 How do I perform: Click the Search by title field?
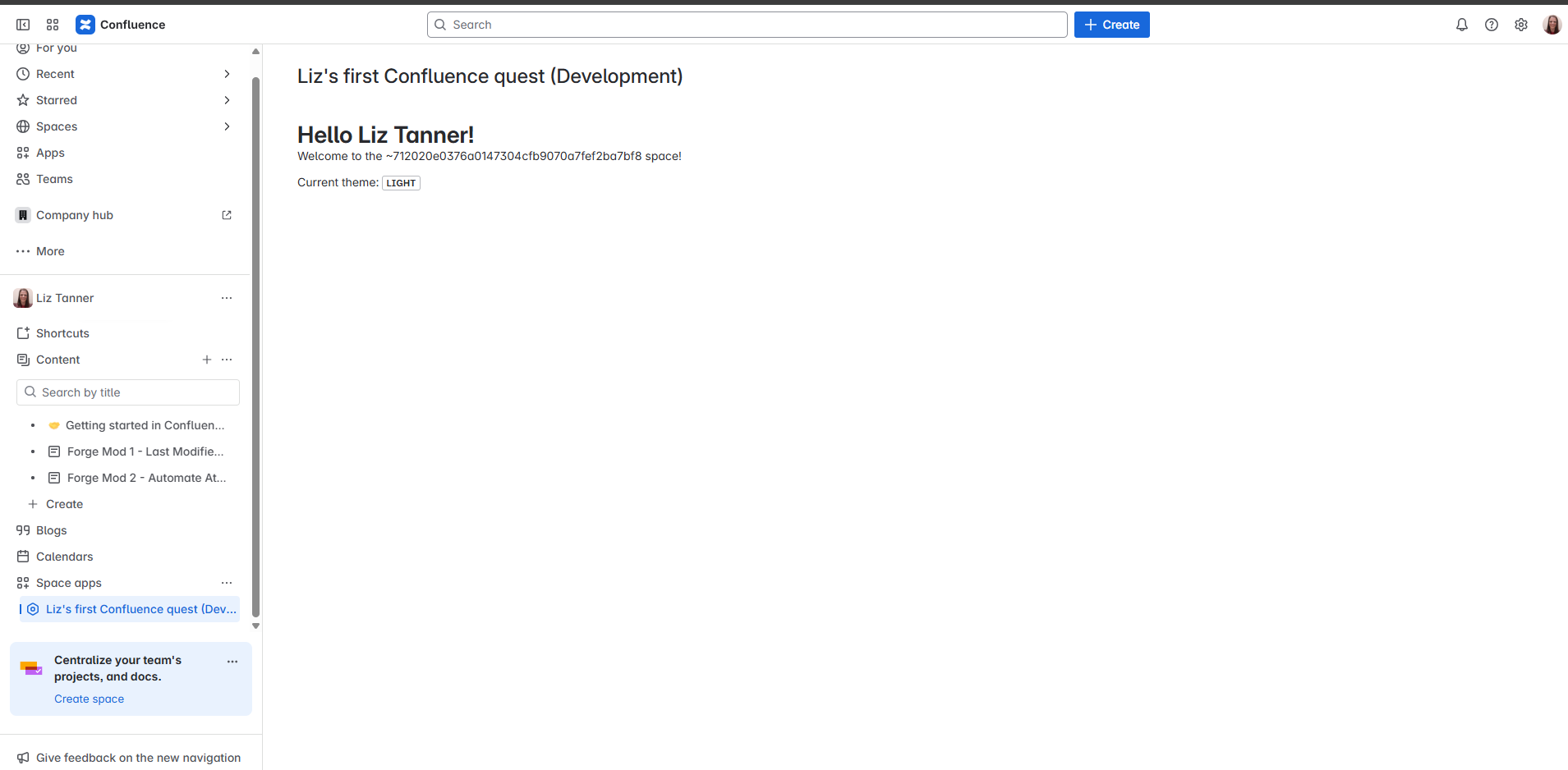pyautogui.click(x=128, y=392)
